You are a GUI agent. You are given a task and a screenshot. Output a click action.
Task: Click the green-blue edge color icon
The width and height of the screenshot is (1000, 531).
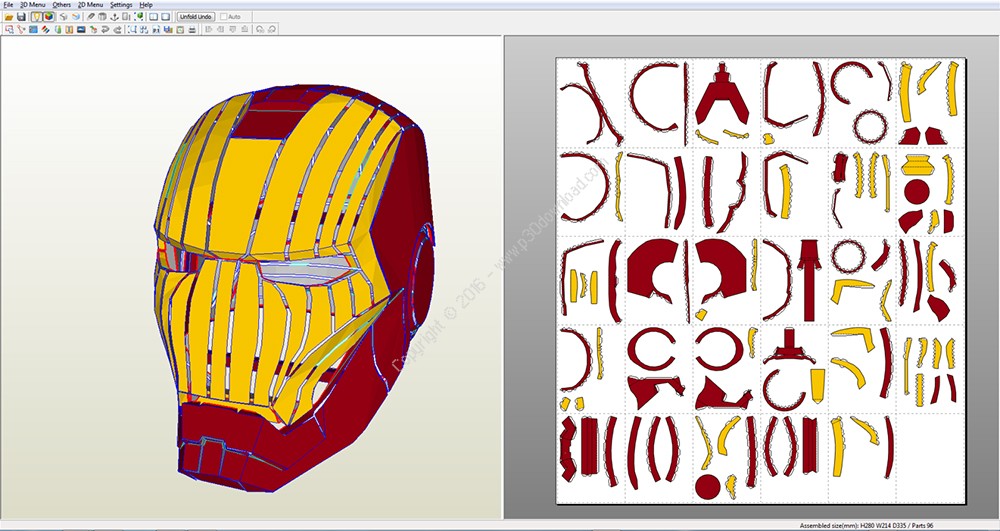click(57, 29)
